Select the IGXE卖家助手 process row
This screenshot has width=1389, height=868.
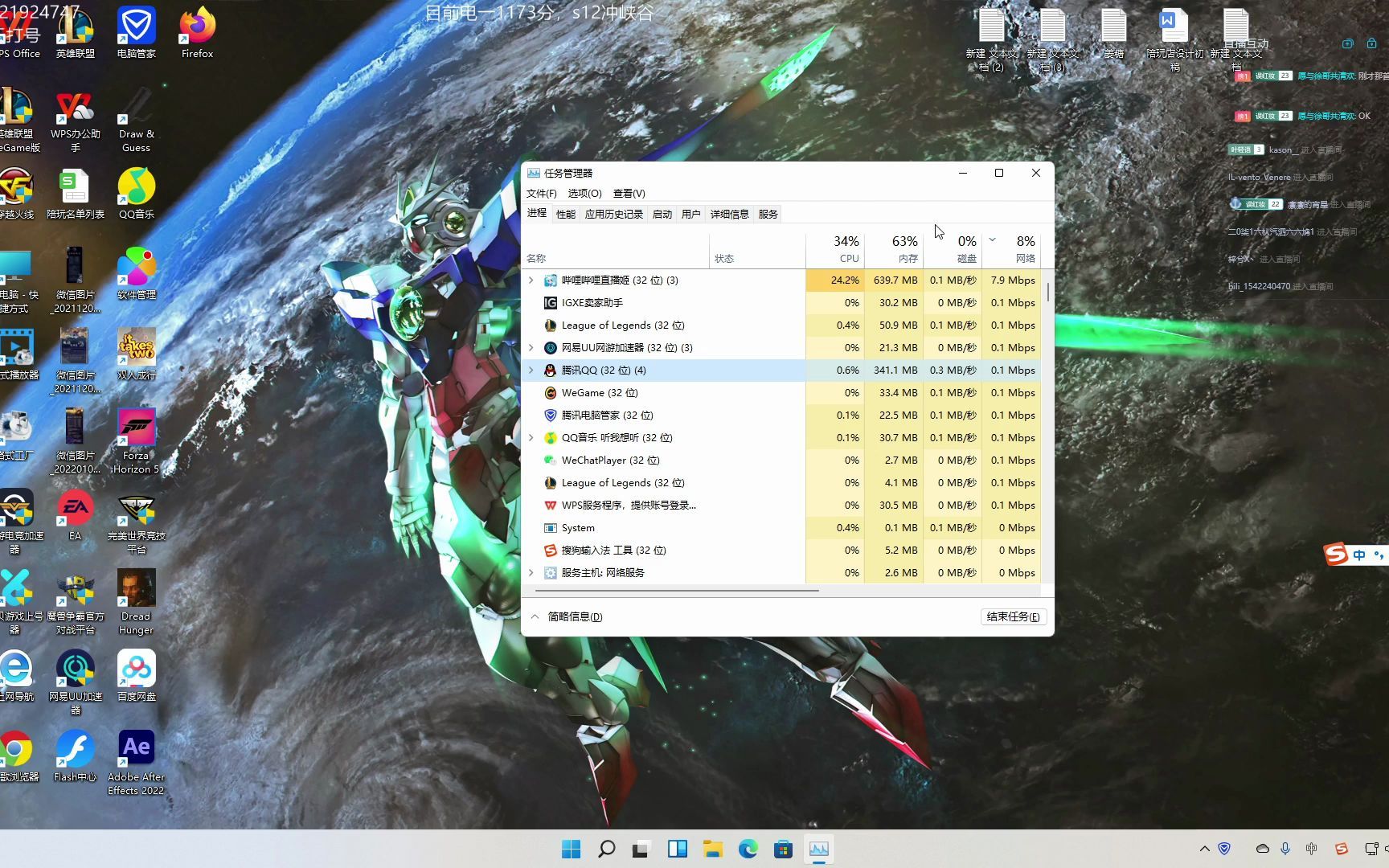click(781, 302)
